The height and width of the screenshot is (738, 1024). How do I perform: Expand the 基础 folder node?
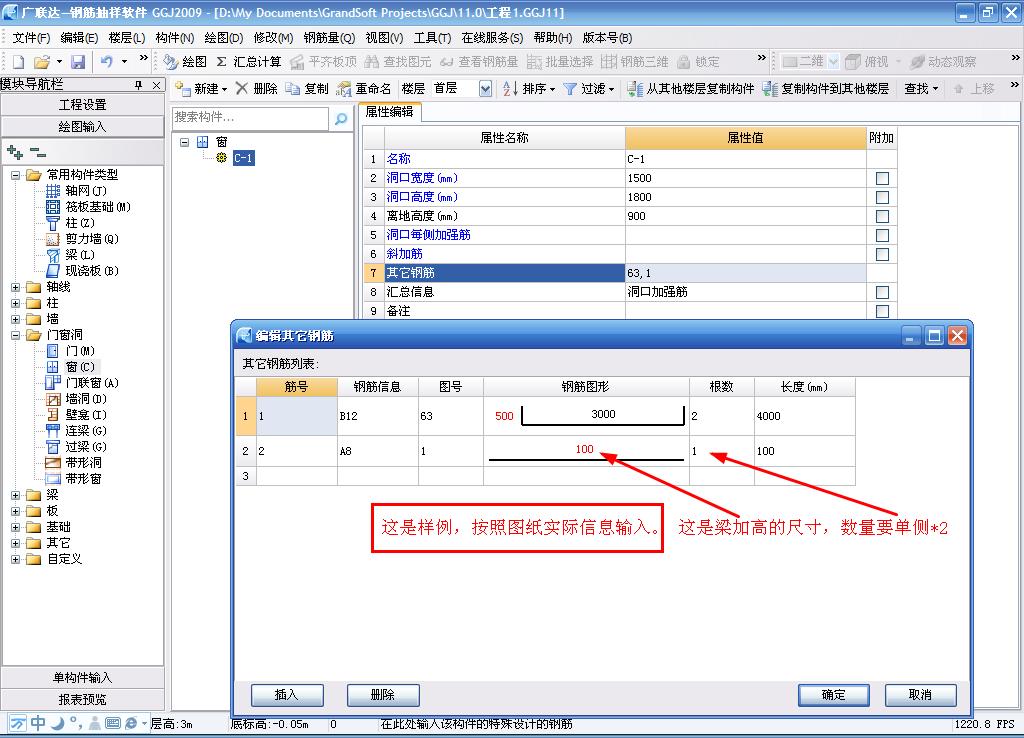16,527
